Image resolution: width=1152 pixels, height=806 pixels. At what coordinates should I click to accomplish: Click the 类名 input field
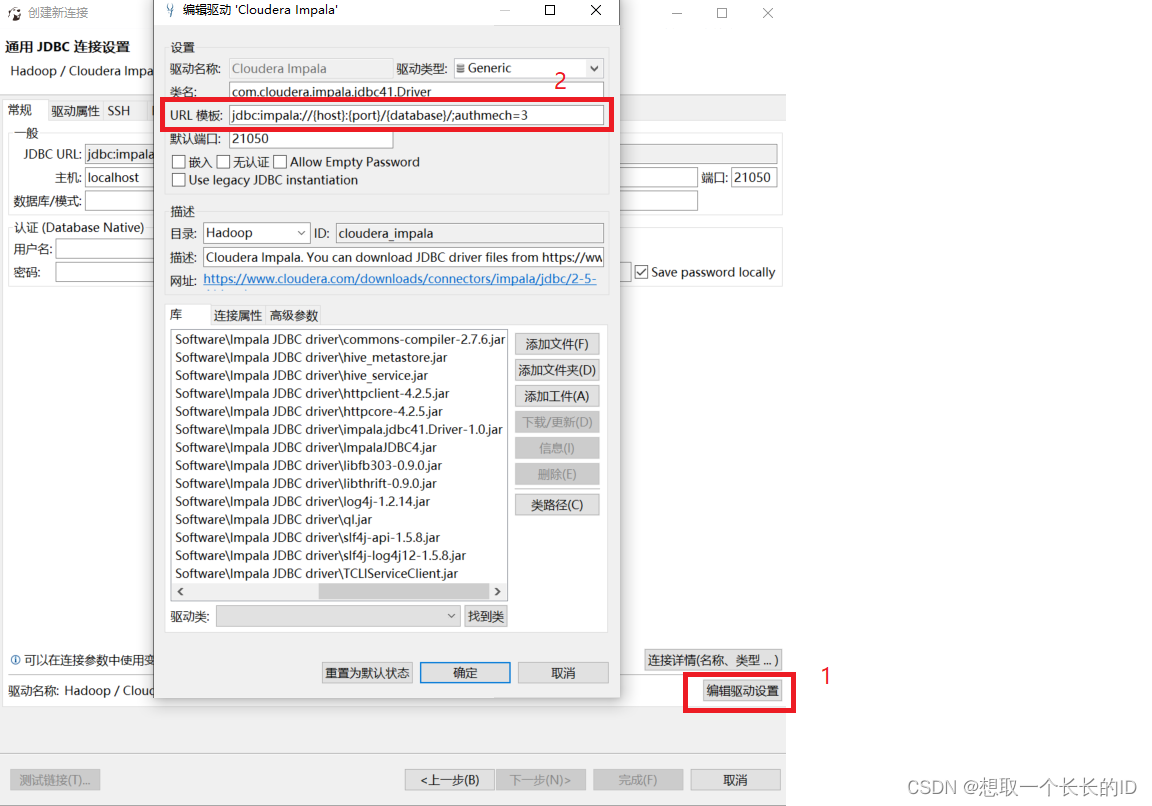pos(417,91)
